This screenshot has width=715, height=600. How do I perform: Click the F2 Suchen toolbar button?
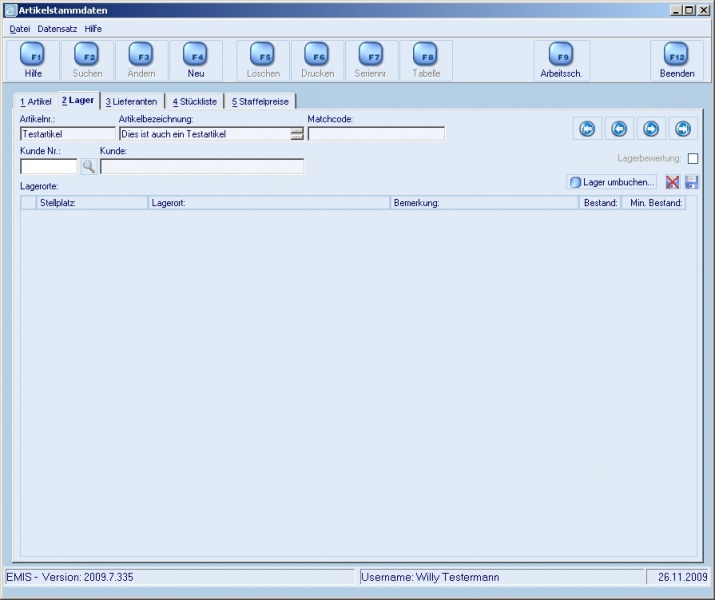[x=87, y=61]
